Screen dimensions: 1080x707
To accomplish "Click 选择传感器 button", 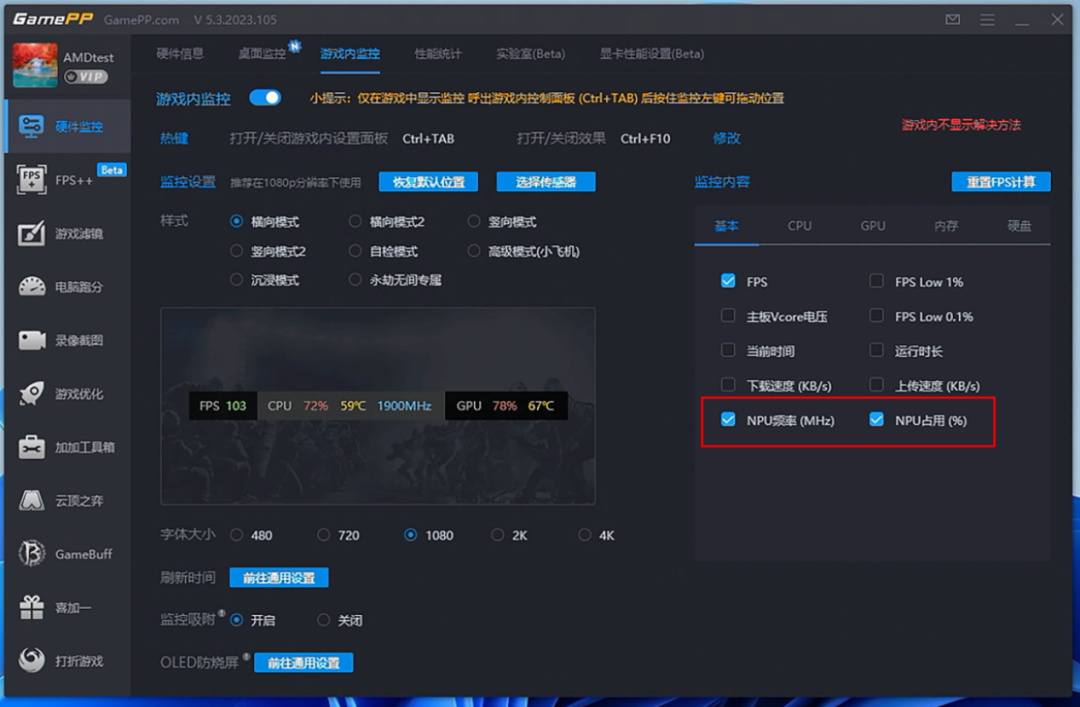I will 546,182.
